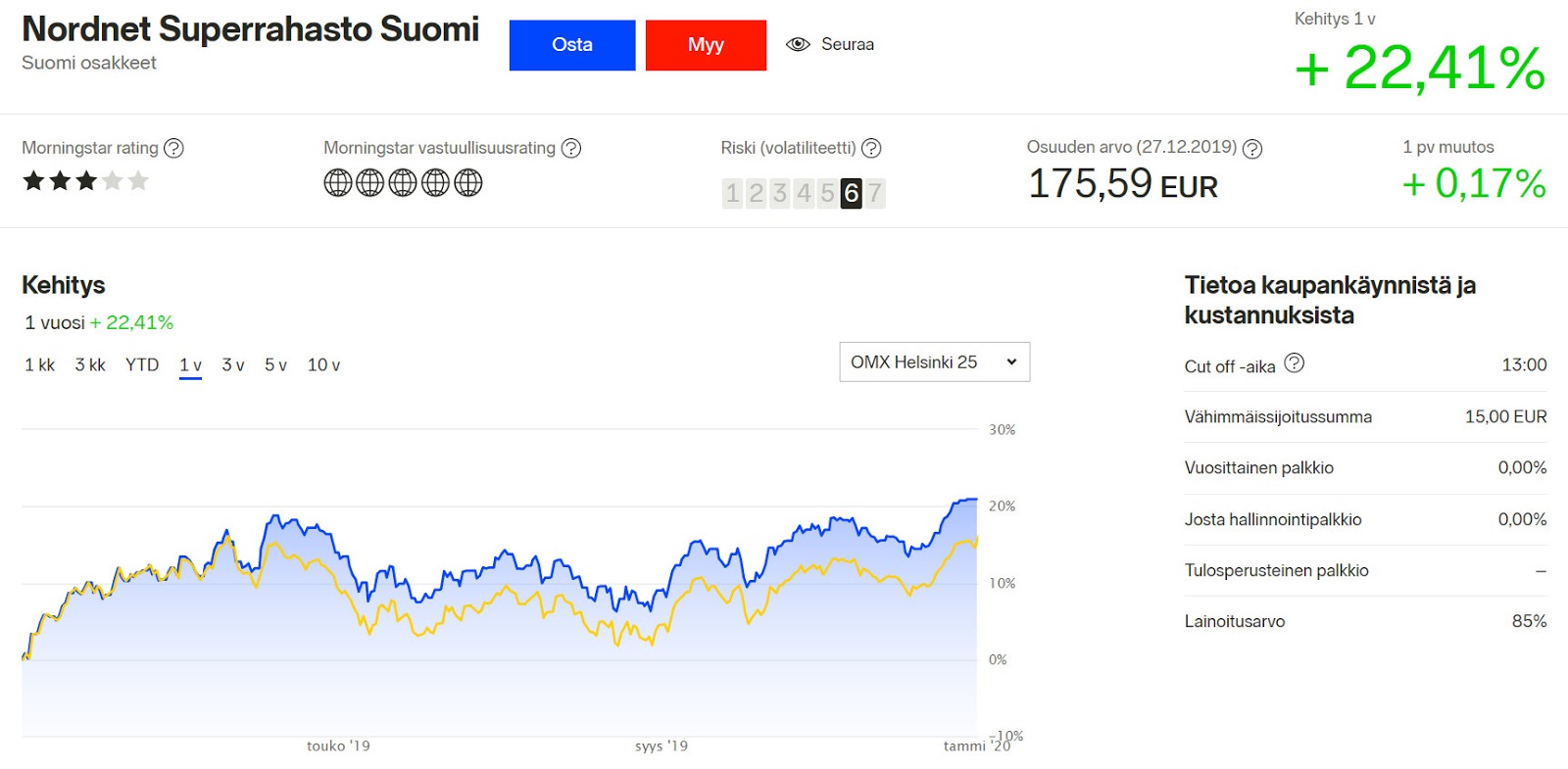Screen dimensions: 1568x769
Task: Switch to the 3 v period
Action: click(x=233, y=364)
